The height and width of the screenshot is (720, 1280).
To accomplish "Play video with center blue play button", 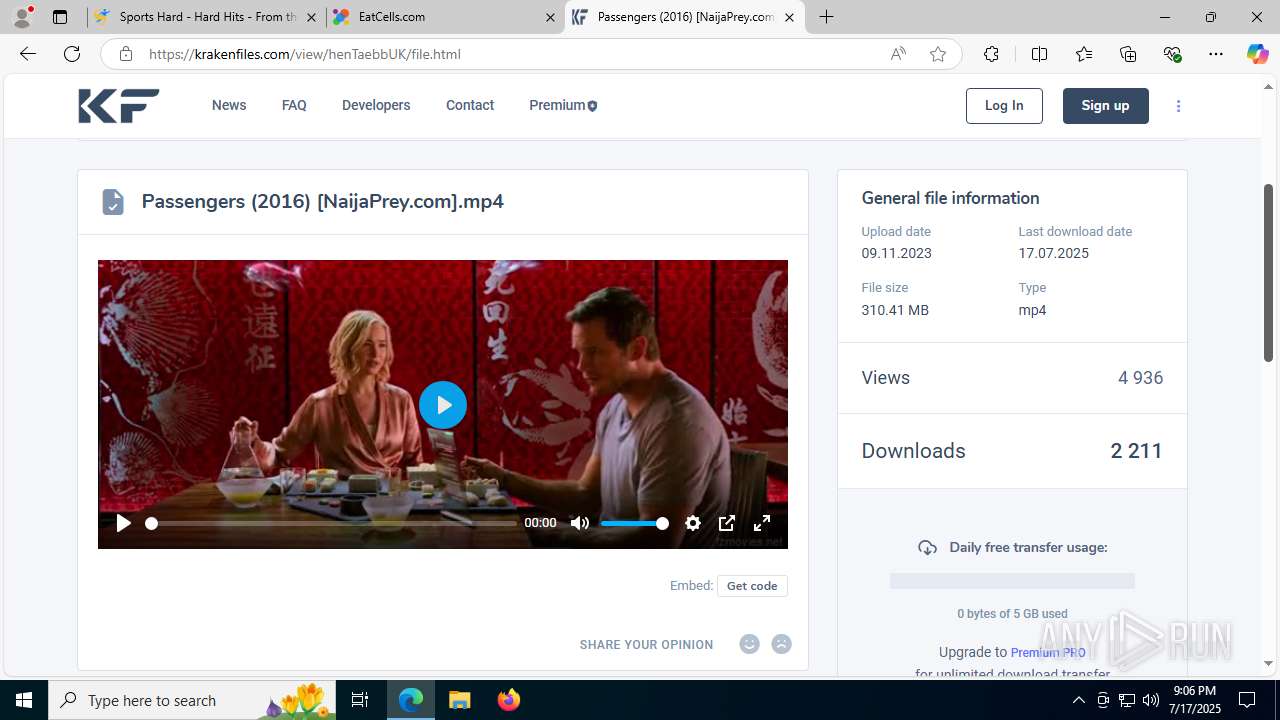I will coord(443,405).
